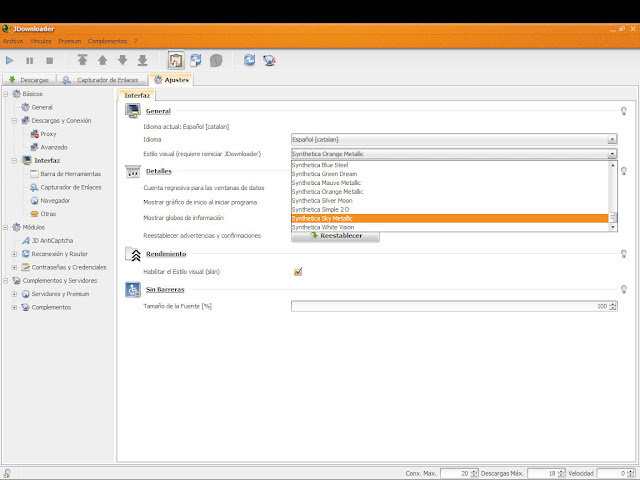This screenshot has width=640, height=480.
Task: Collapse the Descargas y Conexión tree node
Action: click(x=14, y=121)
